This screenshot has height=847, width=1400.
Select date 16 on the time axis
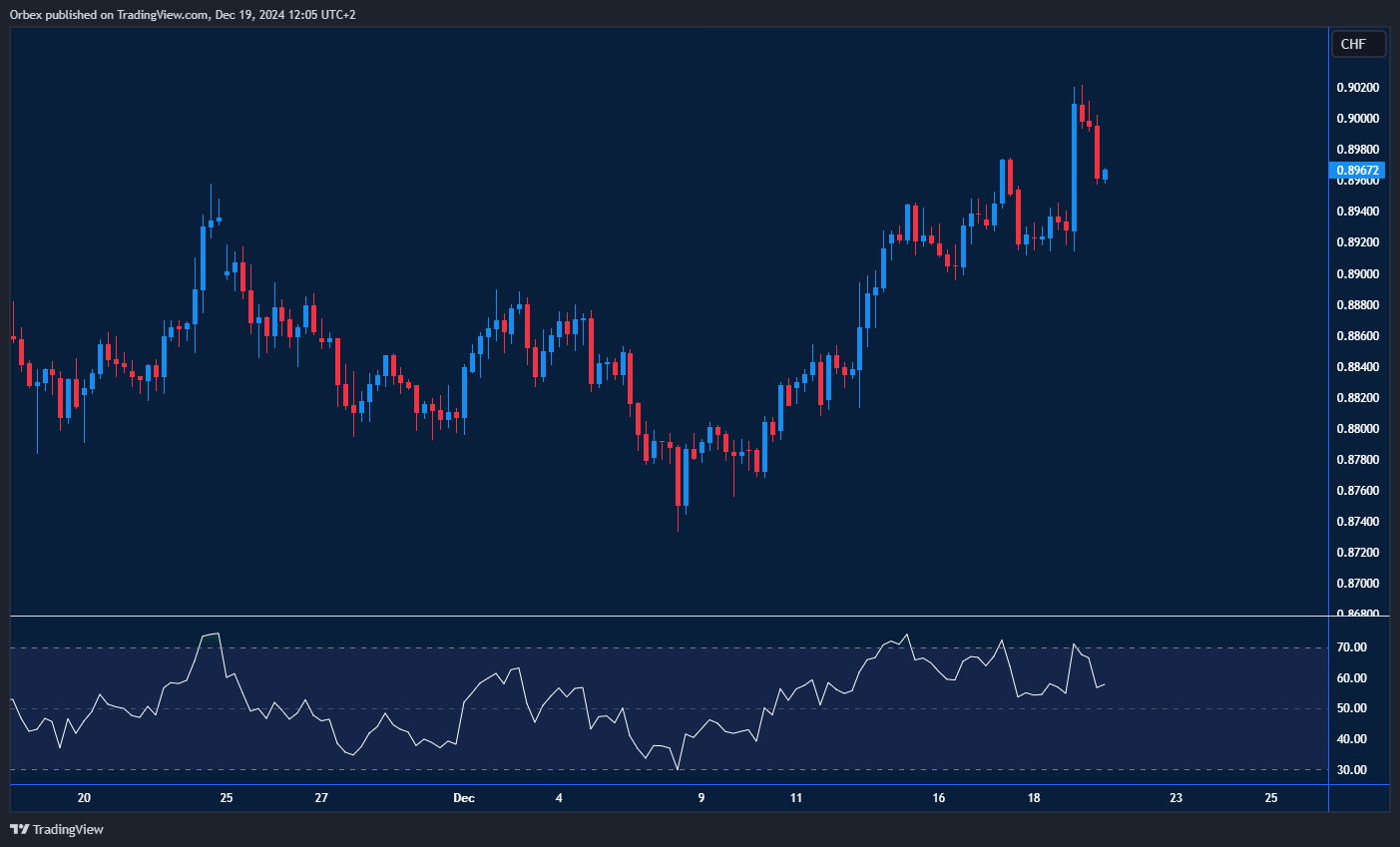click(938, 798)
